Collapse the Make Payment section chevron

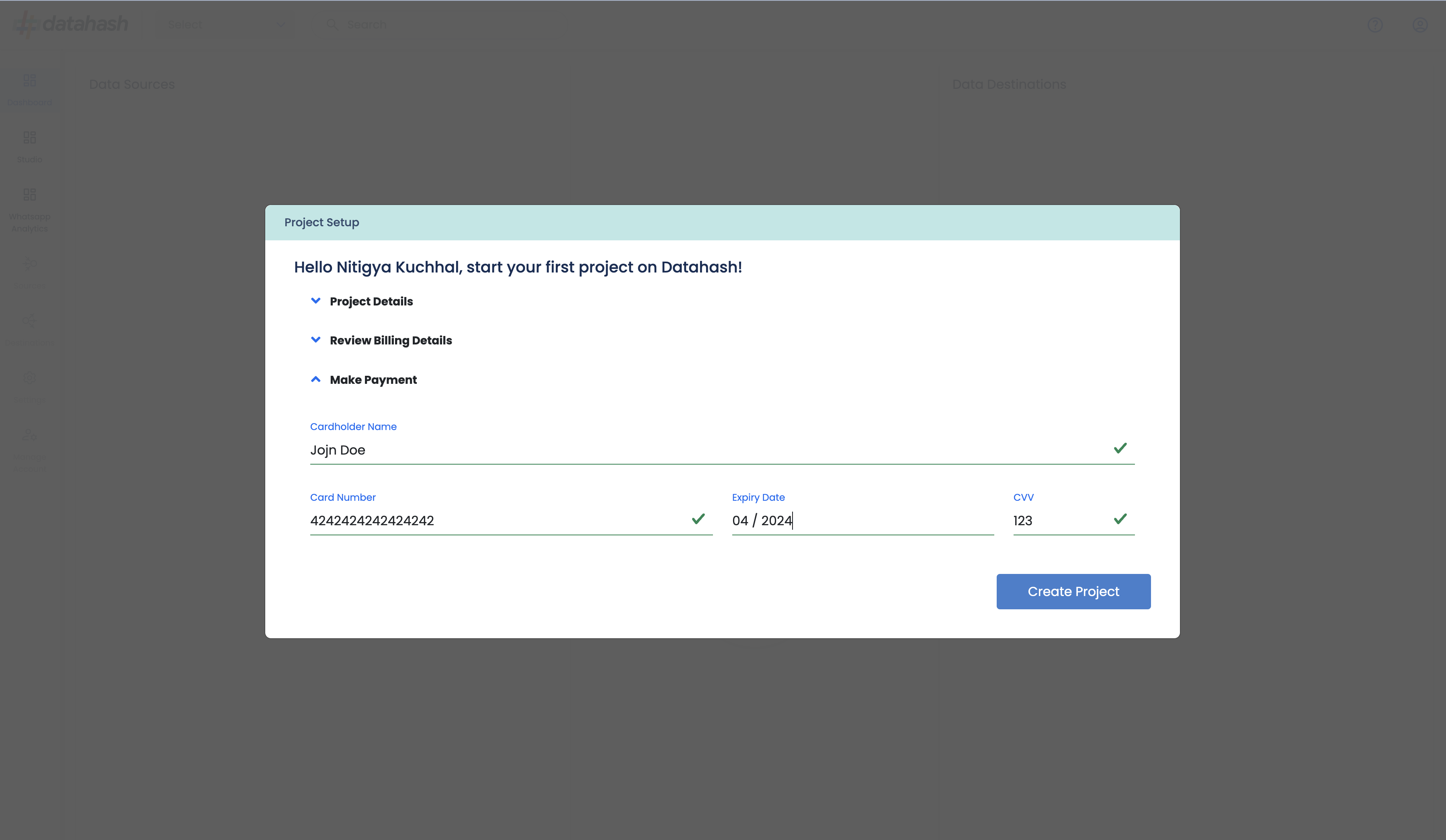pos(315,379)
